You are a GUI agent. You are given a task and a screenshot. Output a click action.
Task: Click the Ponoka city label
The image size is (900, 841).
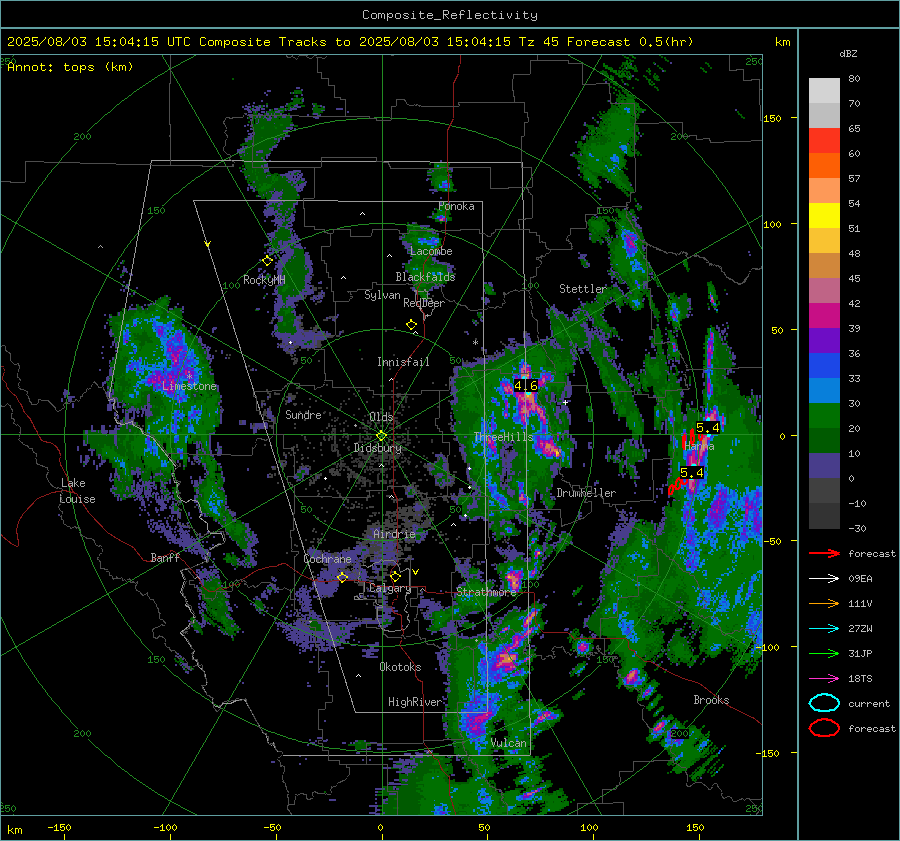tap(456, 207)
